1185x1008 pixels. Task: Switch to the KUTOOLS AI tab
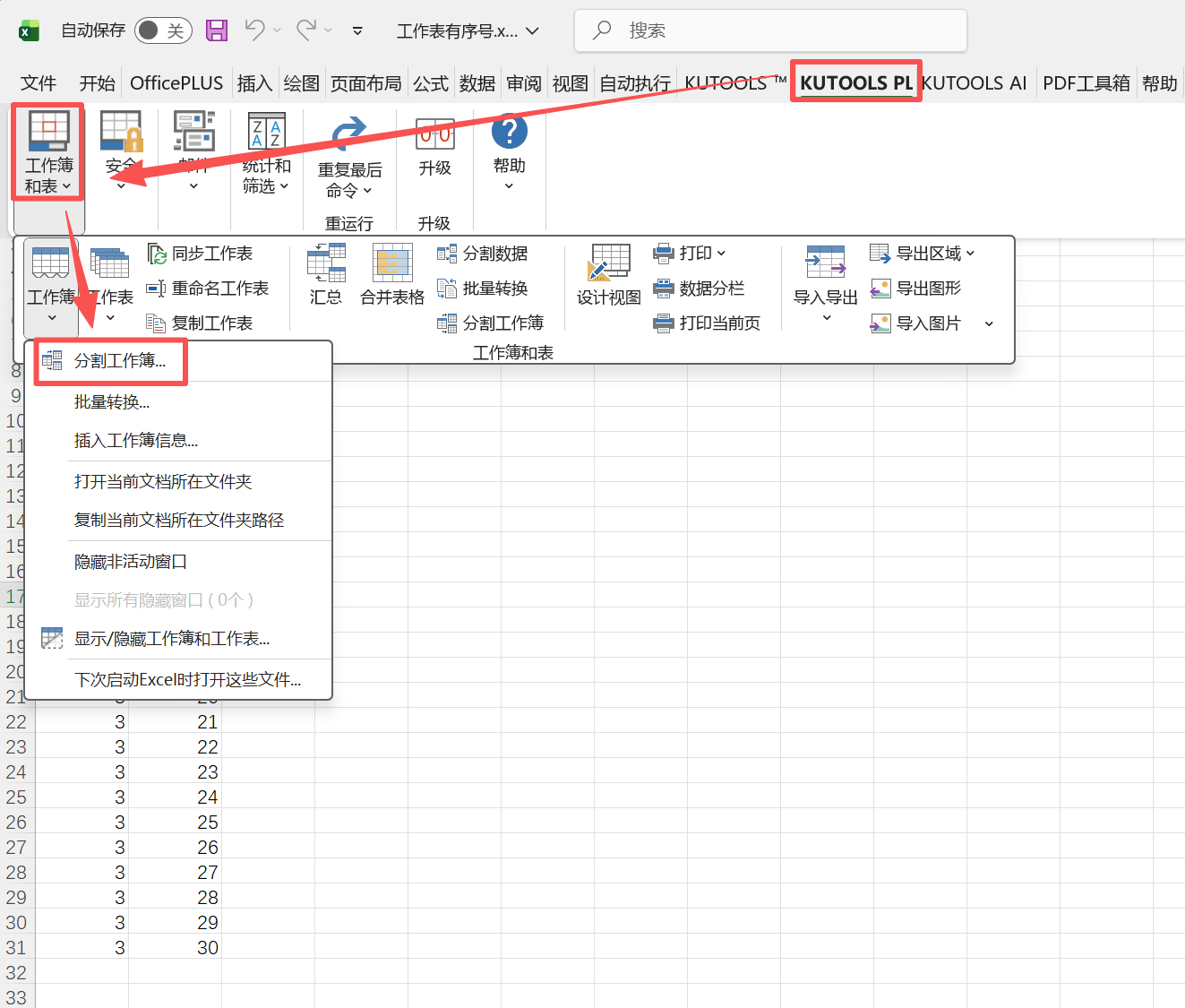(974, 83)
